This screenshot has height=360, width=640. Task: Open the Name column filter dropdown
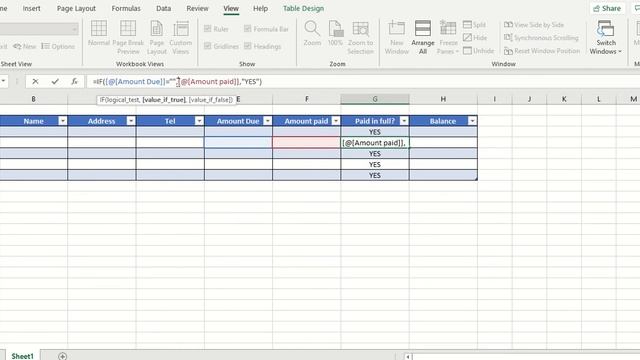pyautogui.click(x=62, y=121)
